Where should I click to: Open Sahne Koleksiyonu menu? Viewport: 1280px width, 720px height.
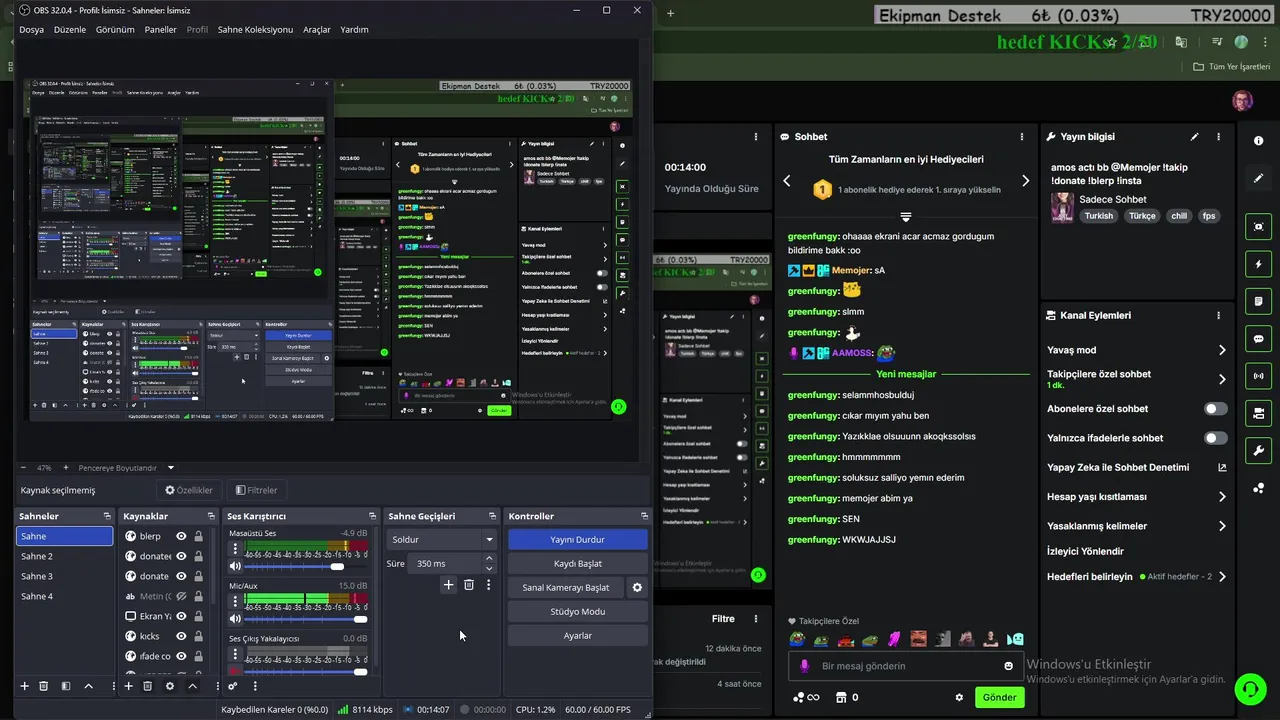tap(255, 29)
